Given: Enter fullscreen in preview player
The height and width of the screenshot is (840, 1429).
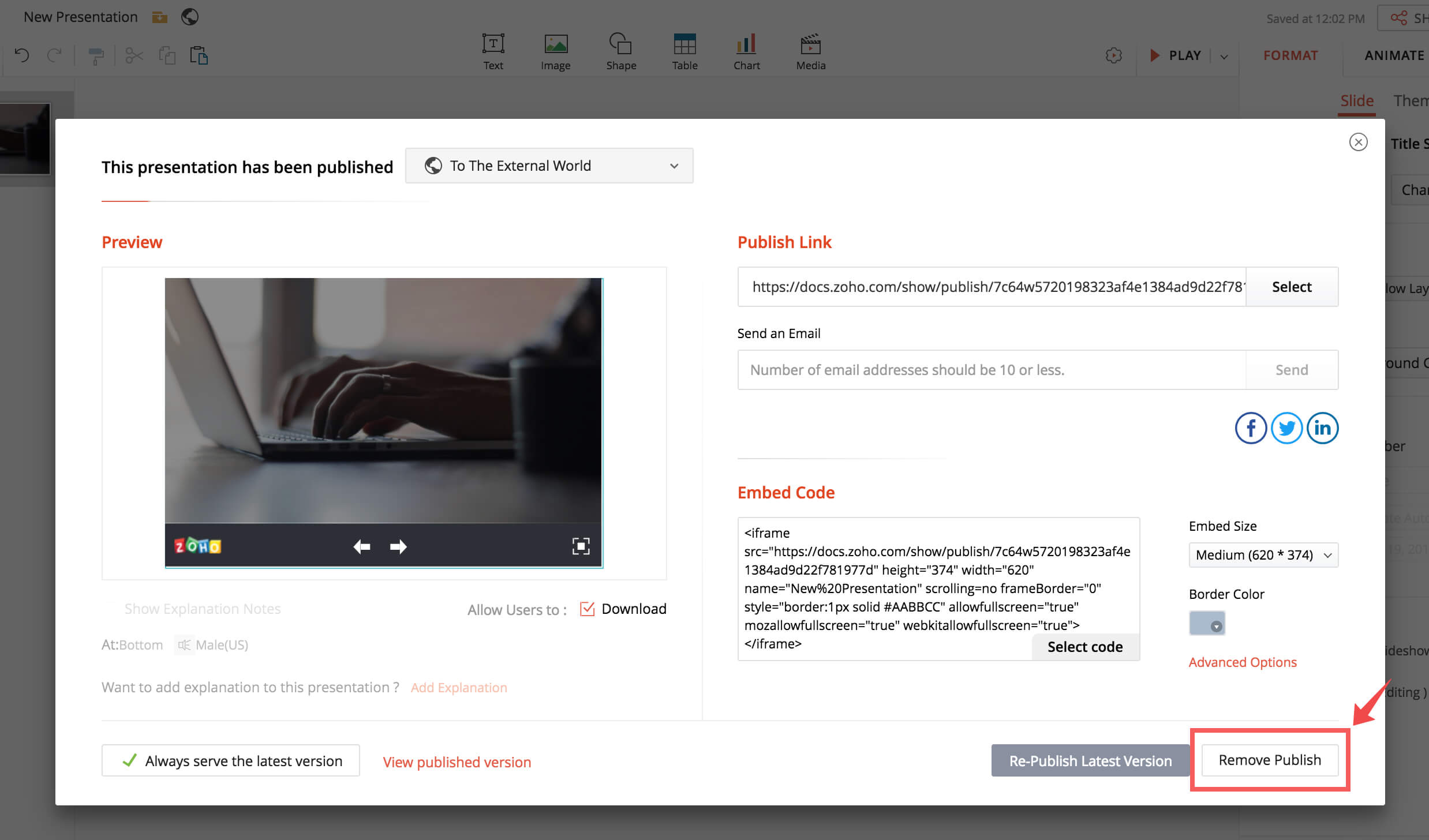Looking at the screenshot, I should pyautogui.click(x=581, y=546).
